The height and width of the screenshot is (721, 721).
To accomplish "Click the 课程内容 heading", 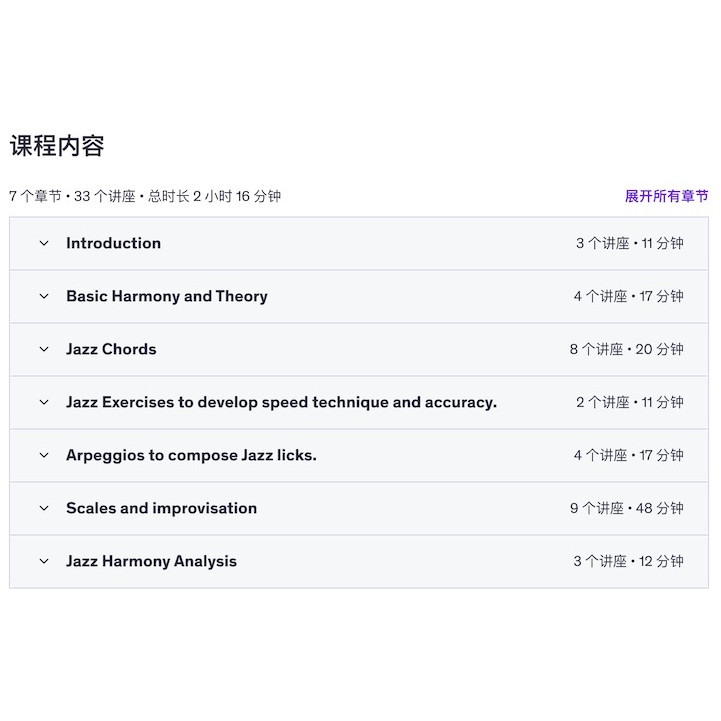I will point(57,146).
